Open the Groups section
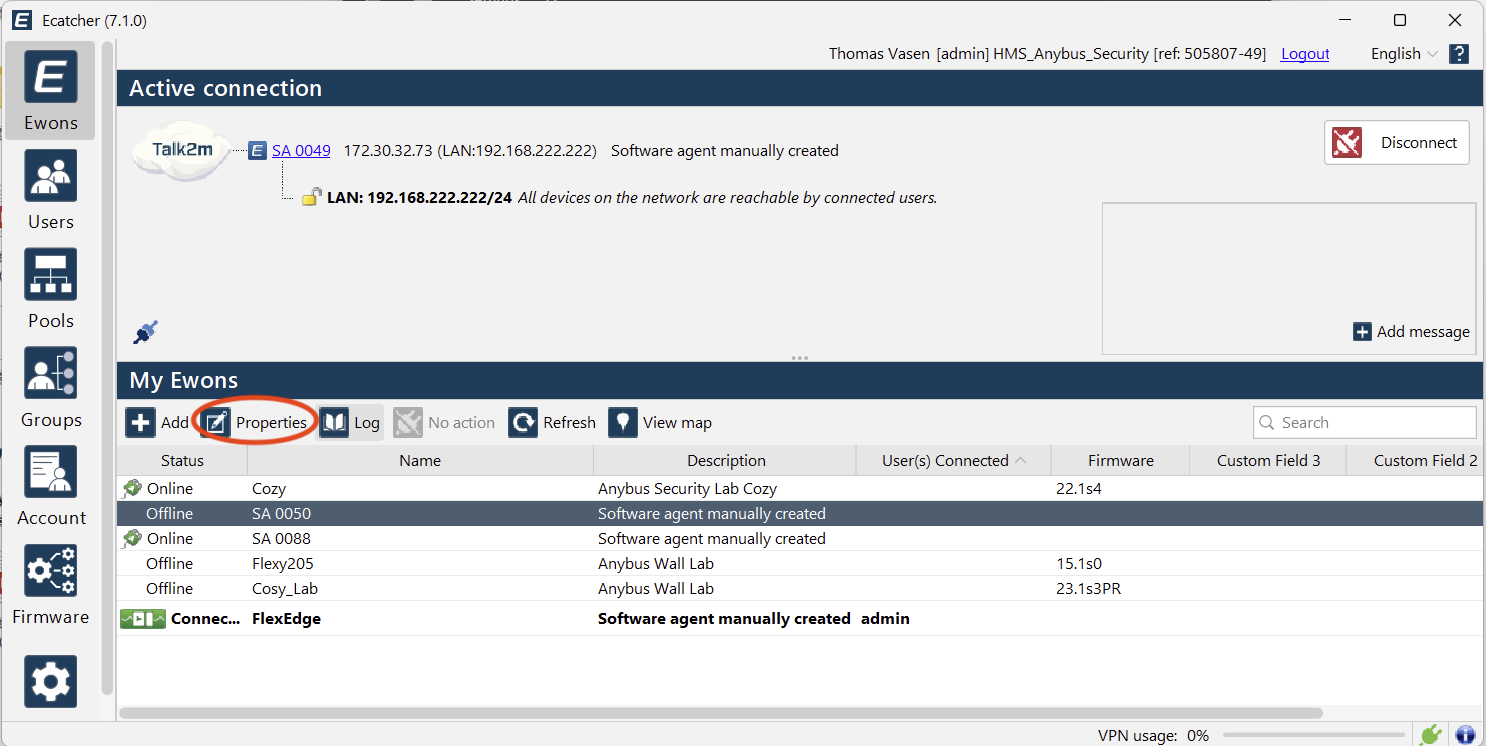 tap(50, 387)
